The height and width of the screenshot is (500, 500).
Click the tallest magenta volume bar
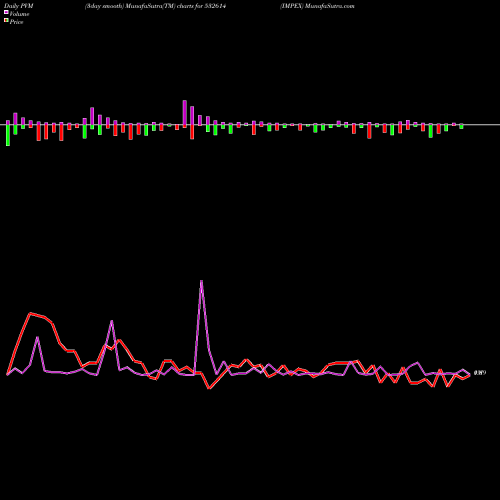(x=185, y=113)
